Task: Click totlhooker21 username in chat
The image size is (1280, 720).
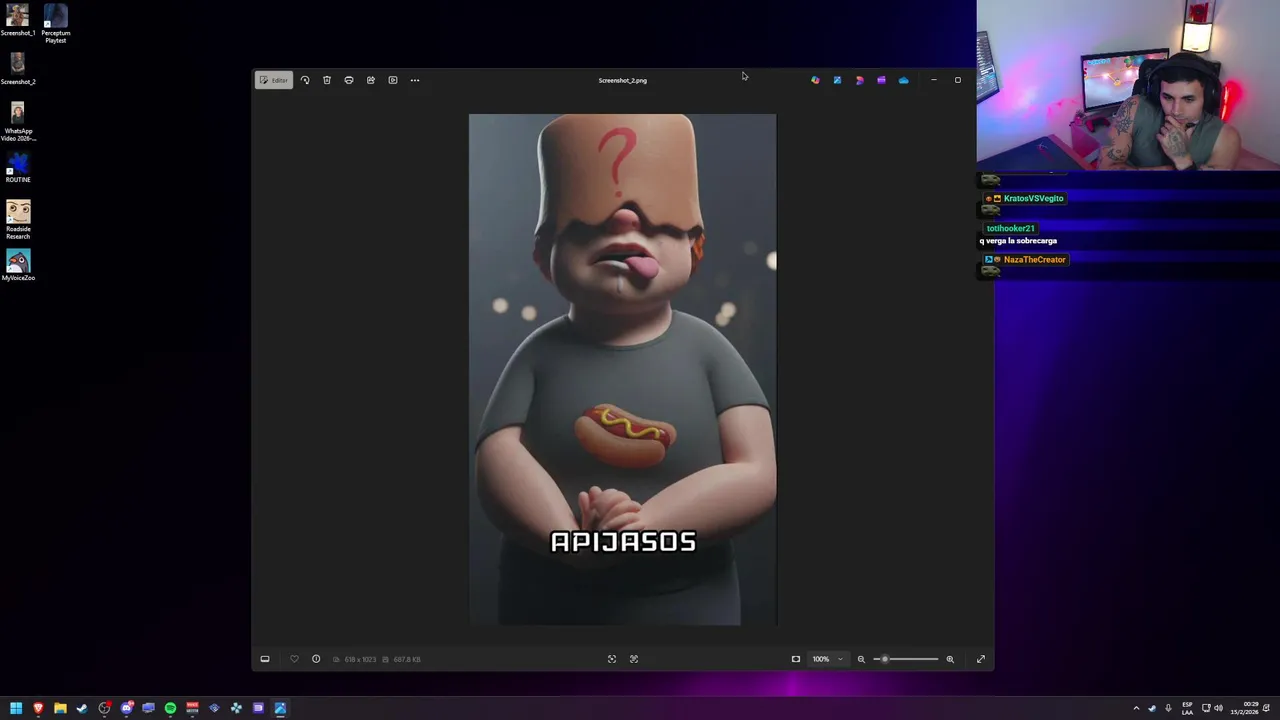Action: 1010,228
